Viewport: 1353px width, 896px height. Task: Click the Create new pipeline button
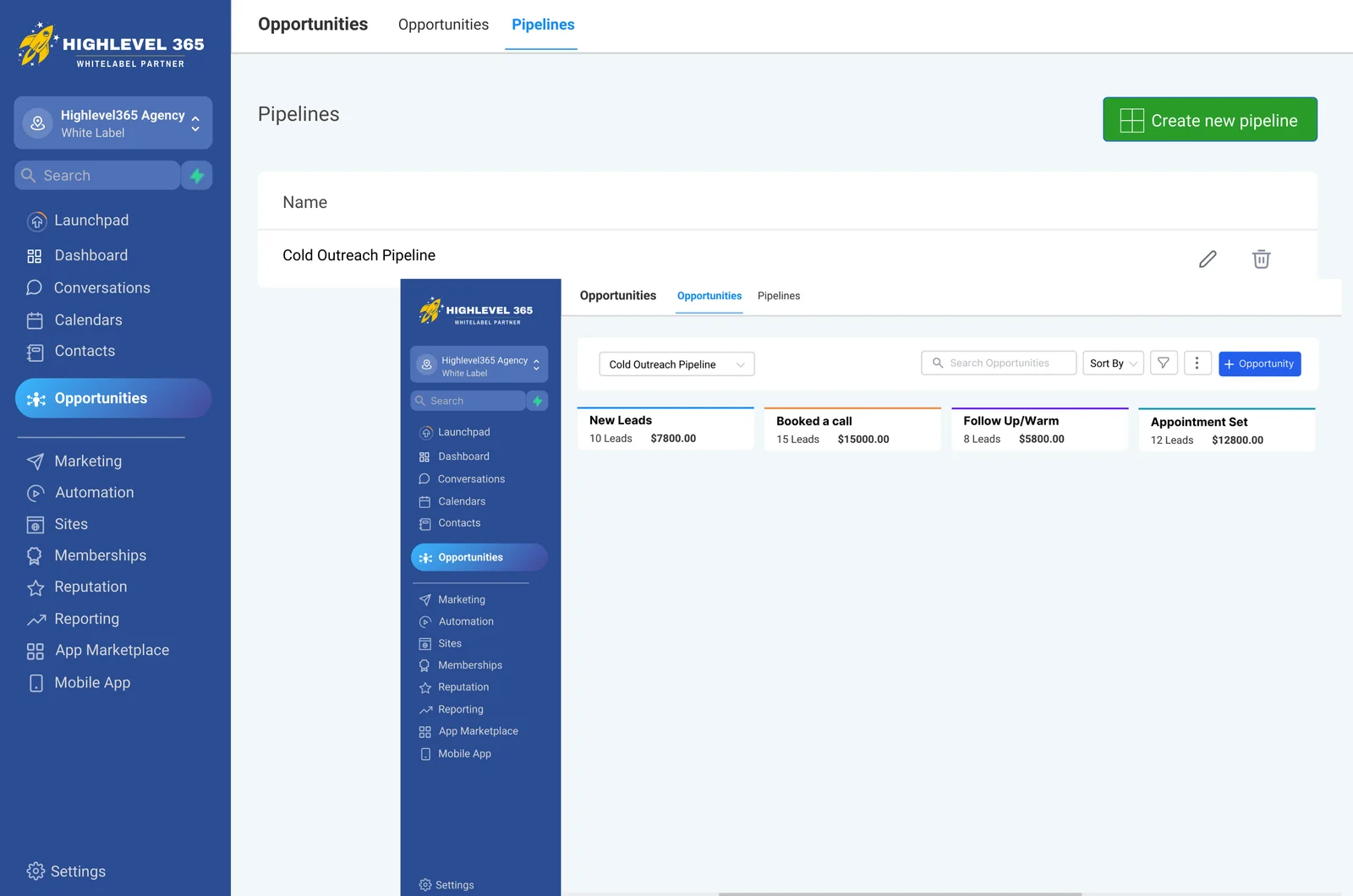(1209, 120)
